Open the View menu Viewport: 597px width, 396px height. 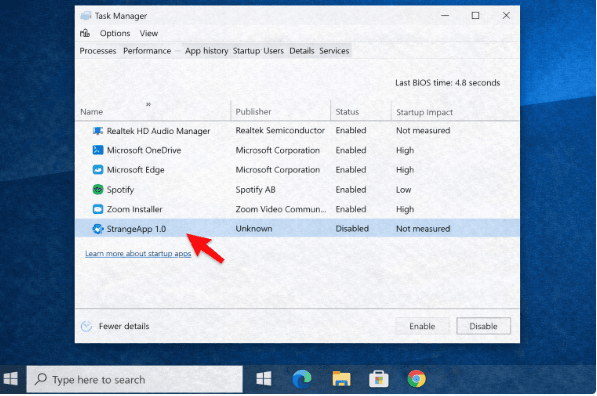[x=148, y=33]
